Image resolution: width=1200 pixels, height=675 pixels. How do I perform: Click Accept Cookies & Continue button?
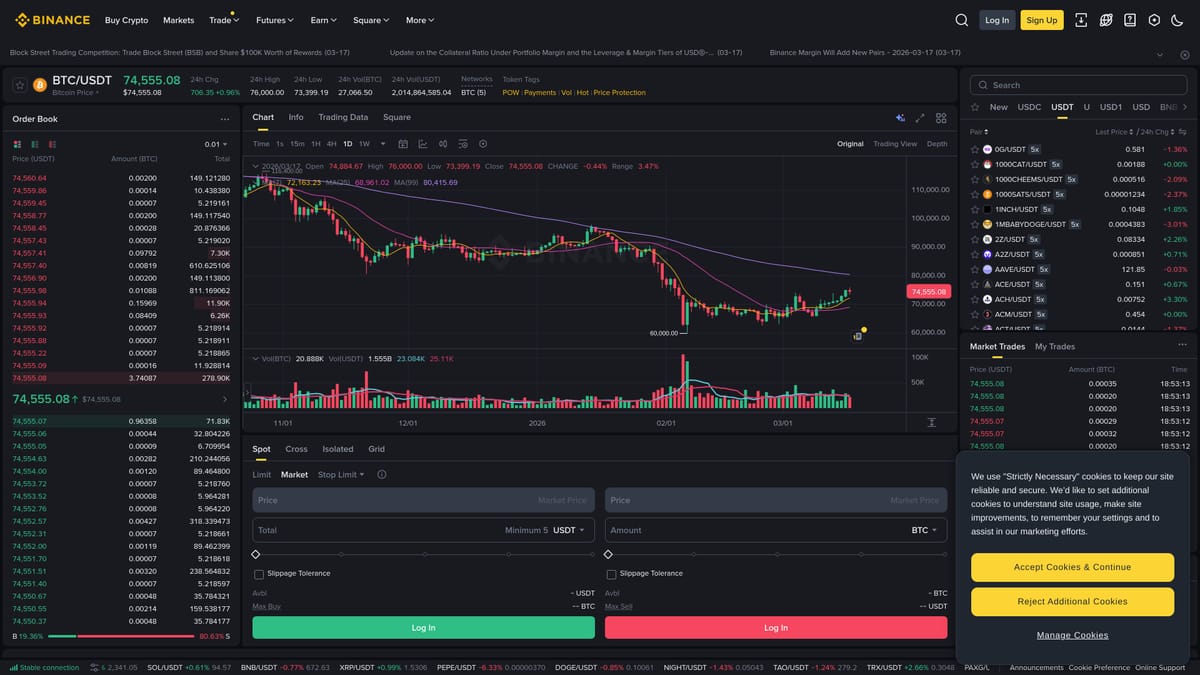coord(1072,567)
